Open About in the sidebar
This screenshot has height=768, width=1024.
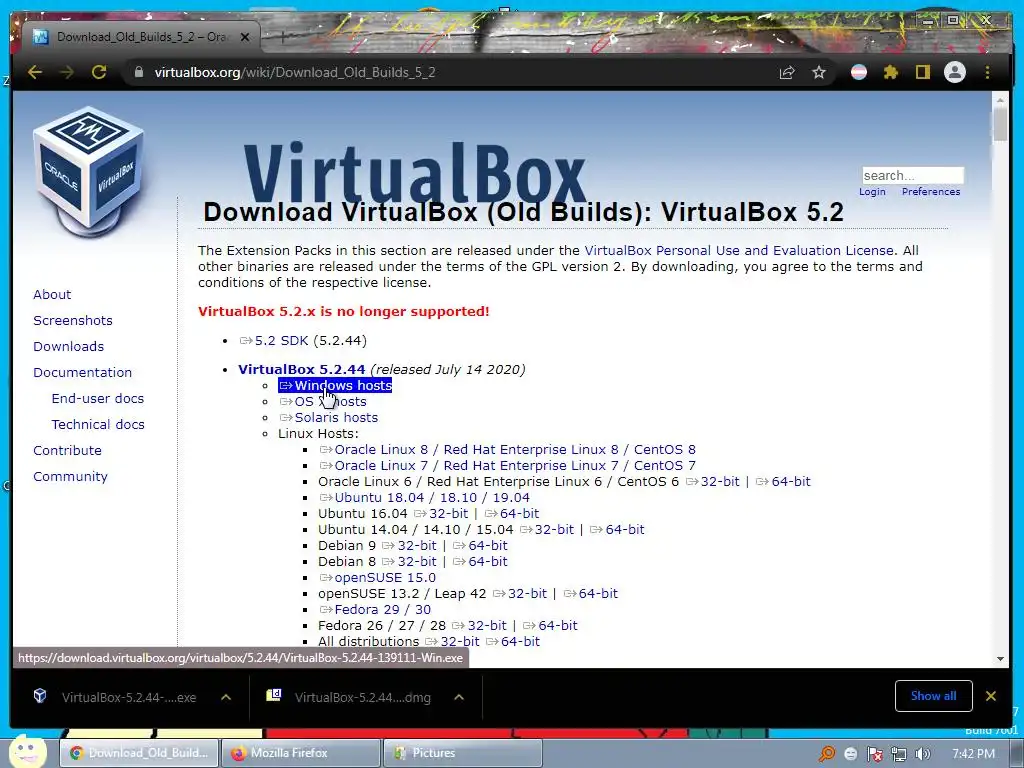[x=52, y=295]
